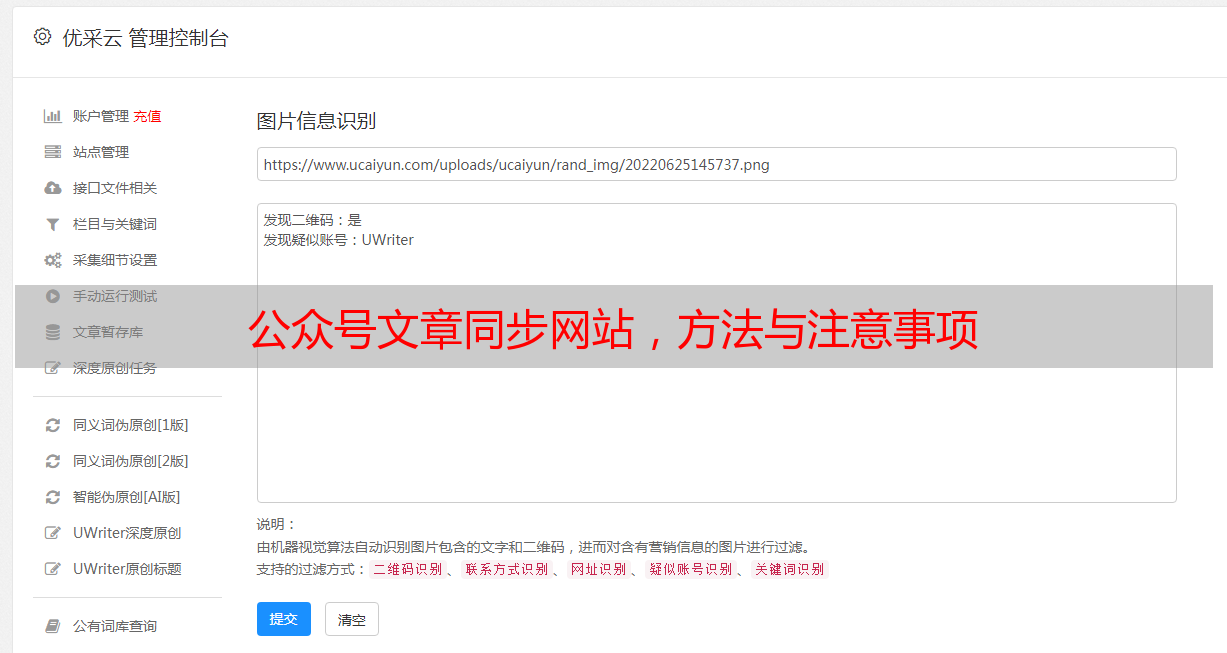
Task: Open UWriter原创标题 page
Action: pos(127,569)
